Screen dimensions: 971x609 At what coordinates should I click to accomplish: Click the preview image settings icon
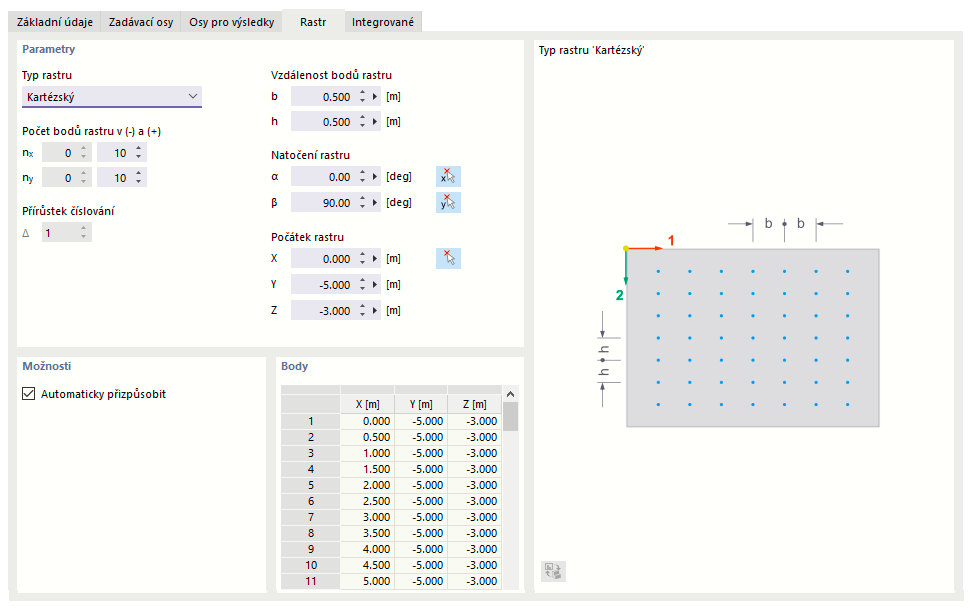coord(553,571)
